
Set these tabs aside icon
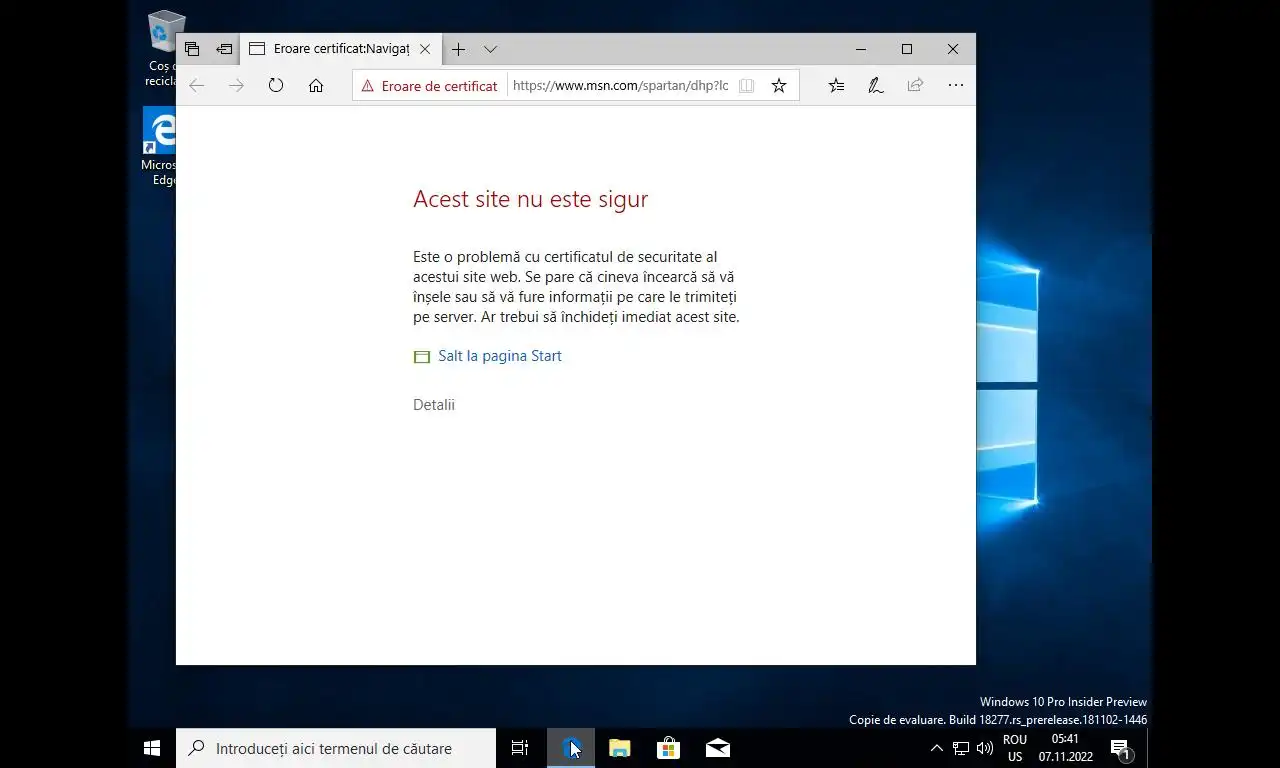(x=224, y=49)
